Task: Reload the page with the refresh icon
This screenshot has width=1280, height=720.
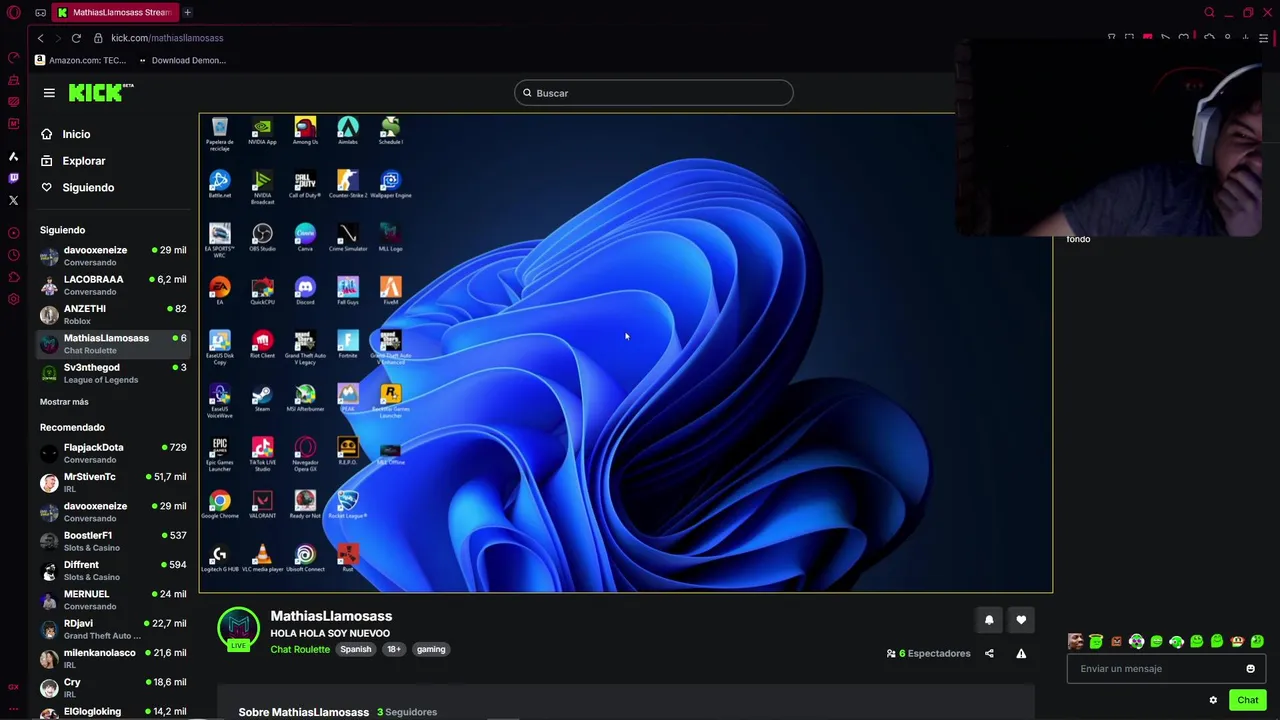Action: tap(76, 38)
